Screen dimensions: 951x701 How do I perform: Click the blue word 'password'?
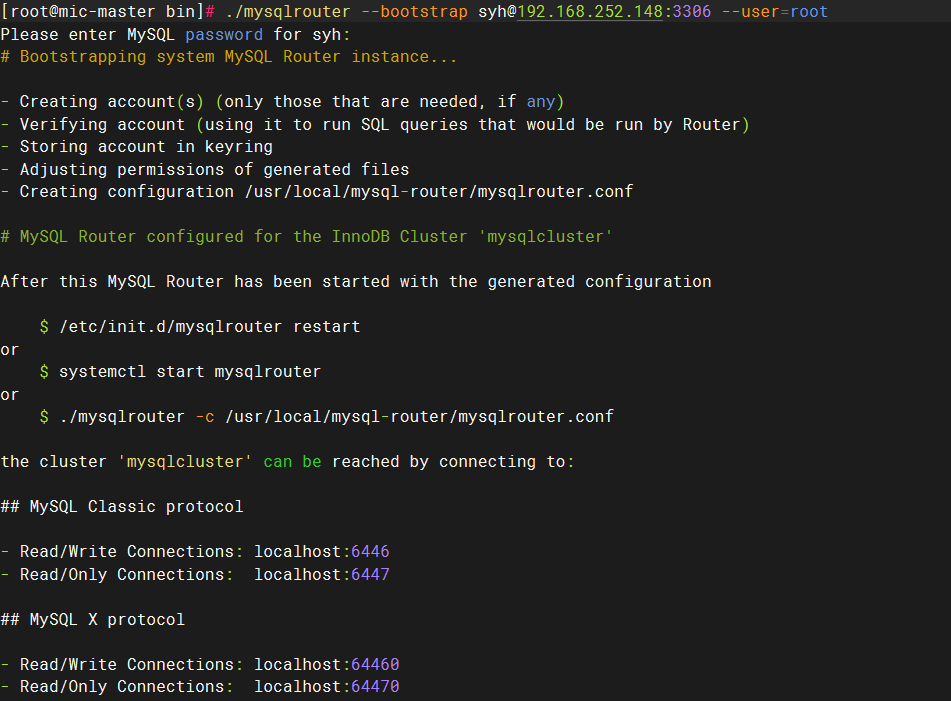click(x=224, y=35)
